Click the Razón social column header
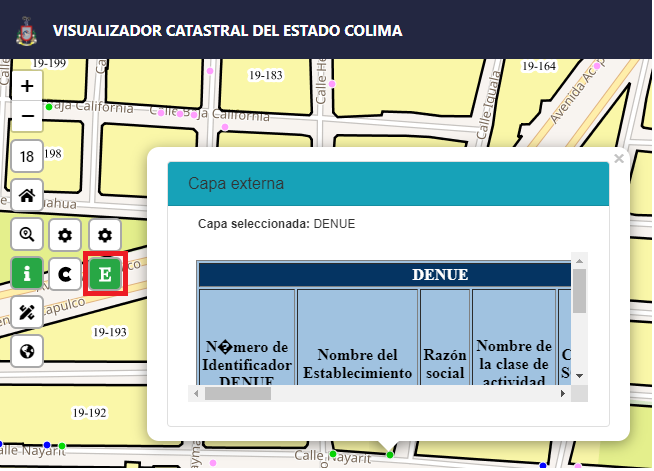 (x=445, y=364)
